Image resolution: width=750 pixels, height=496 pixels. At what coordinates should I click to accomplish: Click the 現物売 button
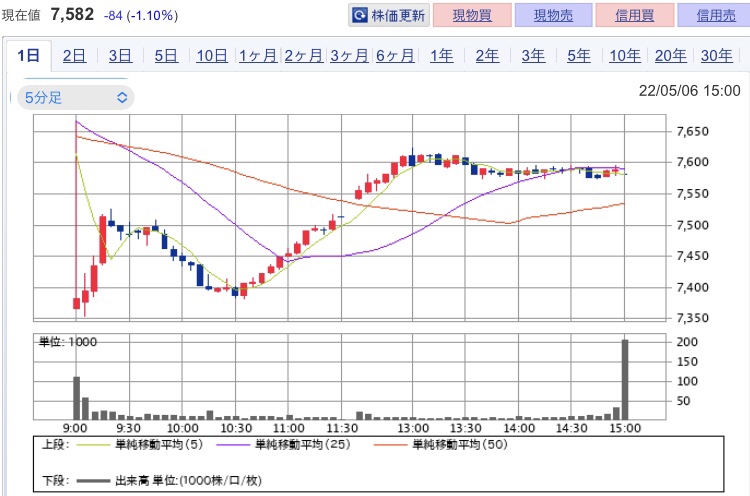pyautogui.click(x=553, y=15)
